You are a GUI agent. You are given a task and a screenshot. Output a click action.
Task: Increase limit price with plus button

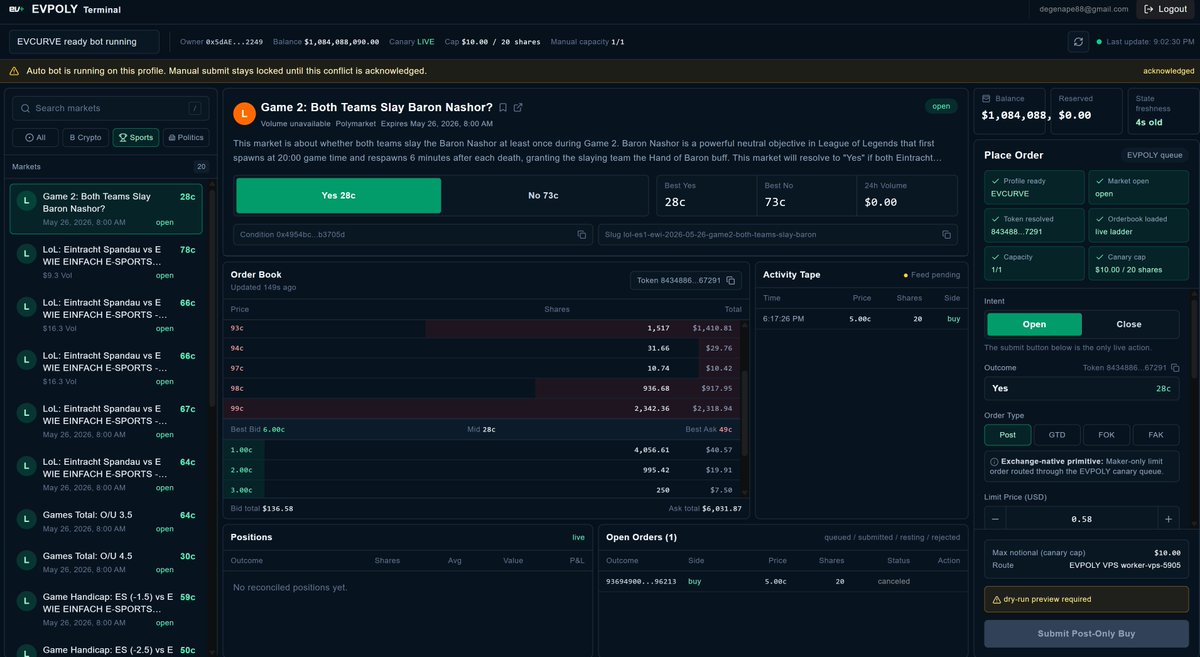1168,519
